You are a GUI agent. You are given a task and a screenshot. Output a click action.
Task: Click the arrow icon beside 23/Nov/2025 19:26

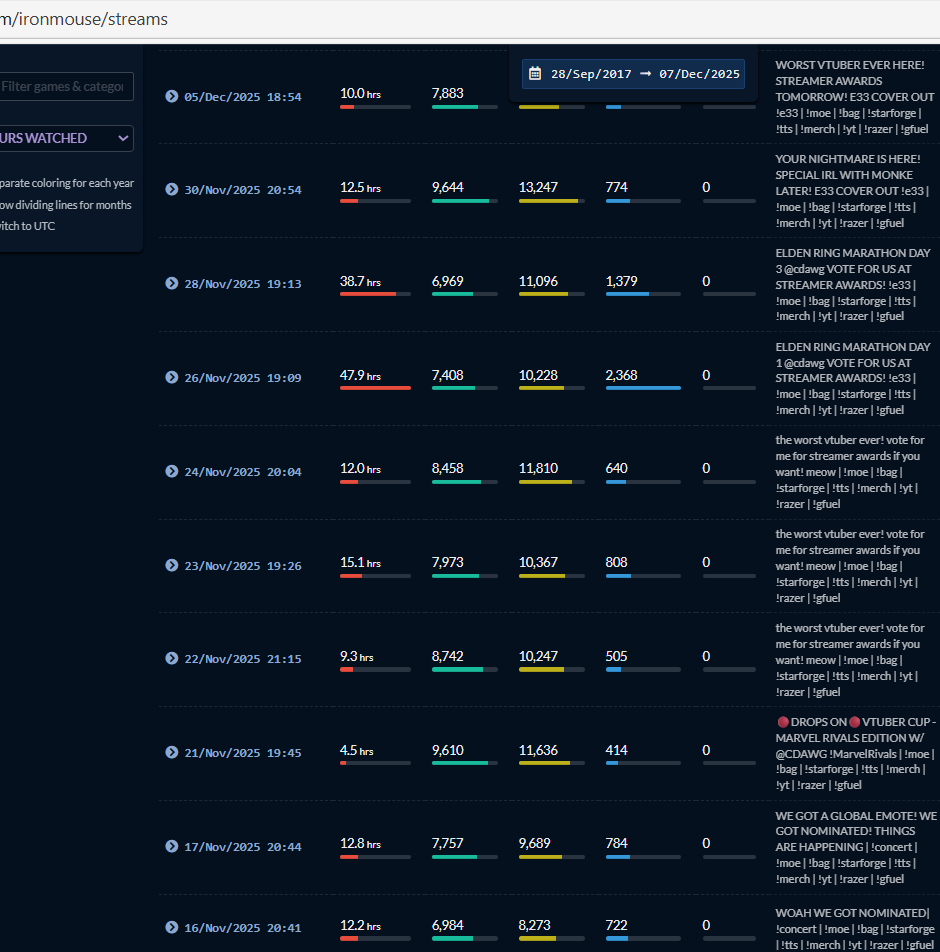click(x=172, y=565)
